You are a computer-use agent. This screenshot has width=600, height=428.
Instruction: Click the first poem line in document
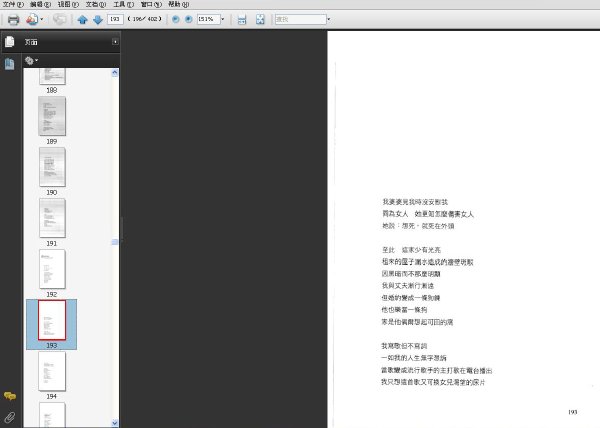415,202
